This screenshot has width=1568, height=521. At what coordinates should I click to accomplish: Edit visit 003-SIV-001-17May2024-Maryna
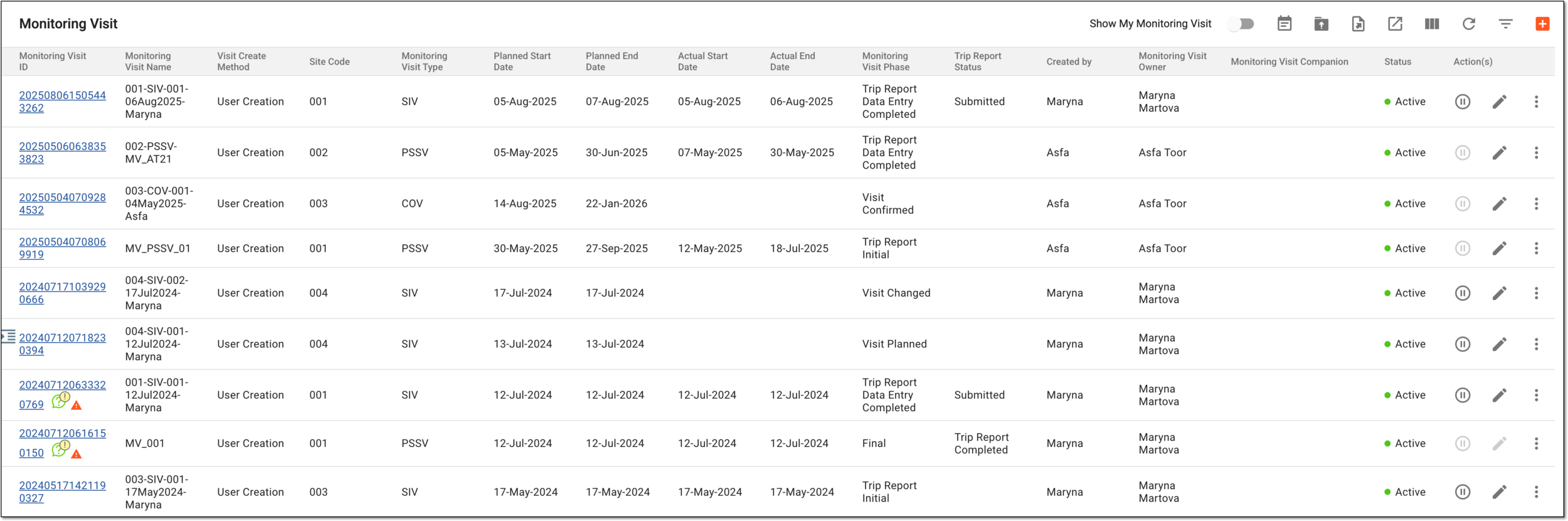pos(1500,492)
